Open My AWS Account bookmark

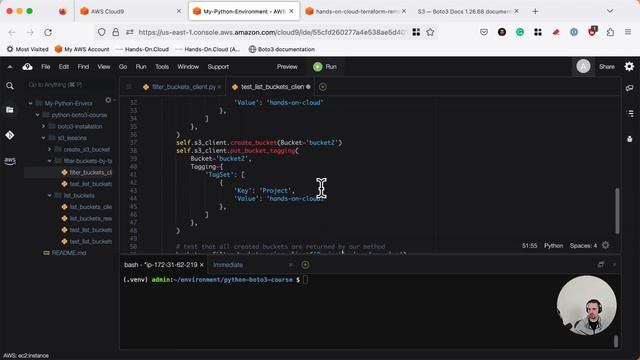[82, 49]
